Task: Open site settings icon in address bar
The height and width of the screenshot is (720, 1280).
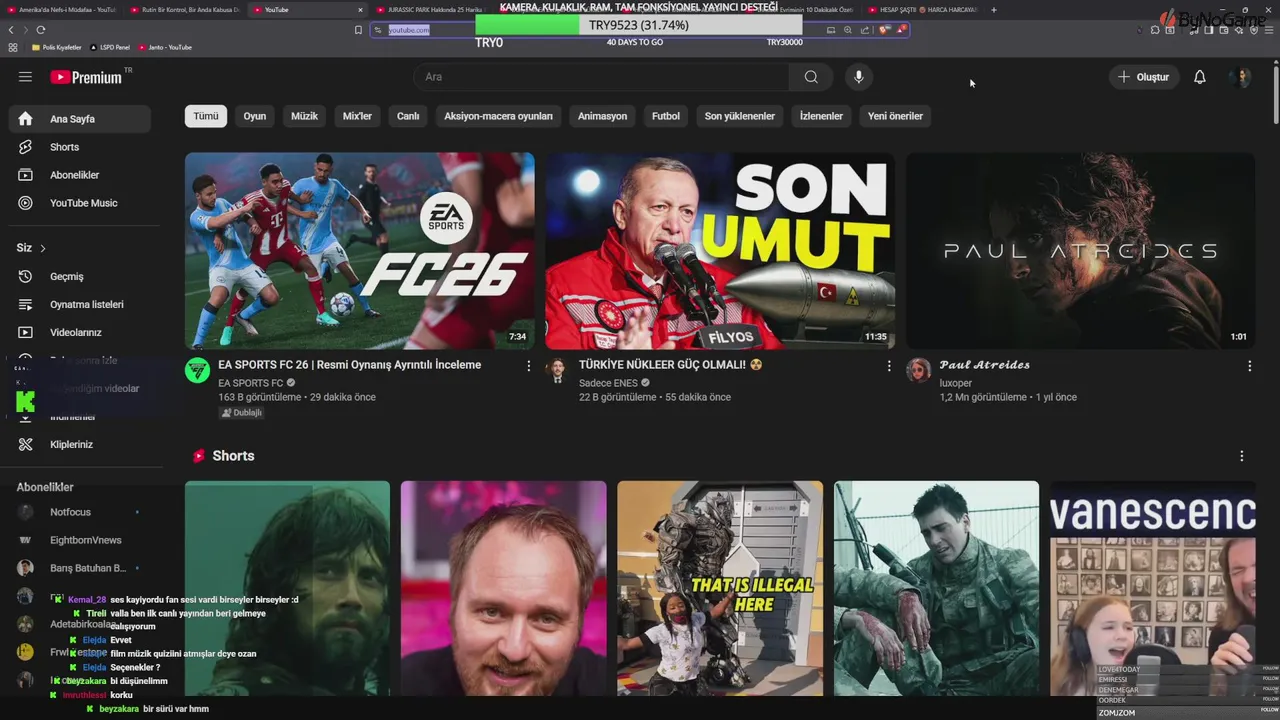Action: pos(378,30)
